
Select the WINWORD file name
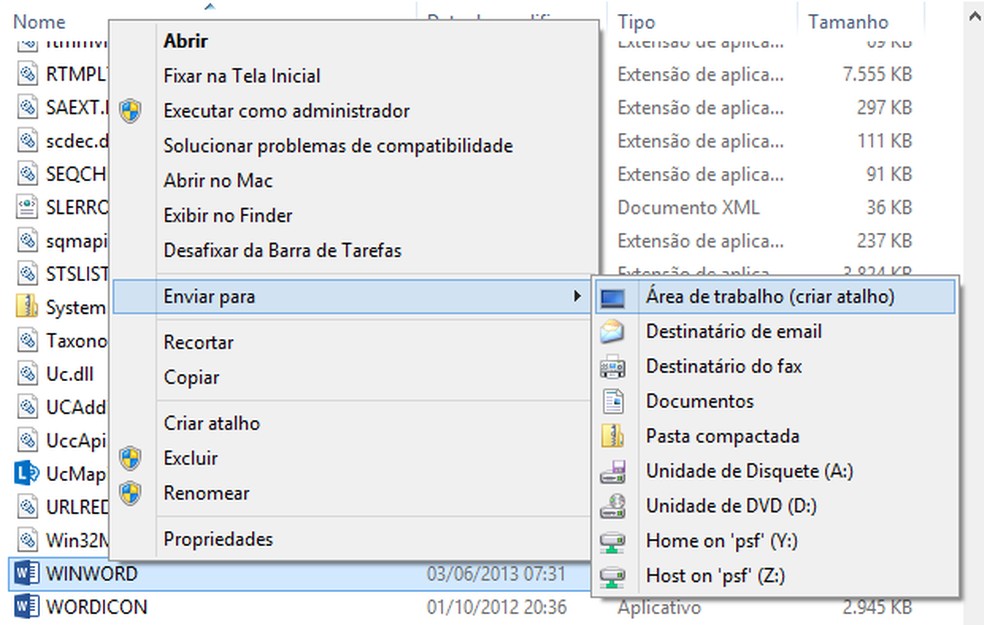(92, 574)
